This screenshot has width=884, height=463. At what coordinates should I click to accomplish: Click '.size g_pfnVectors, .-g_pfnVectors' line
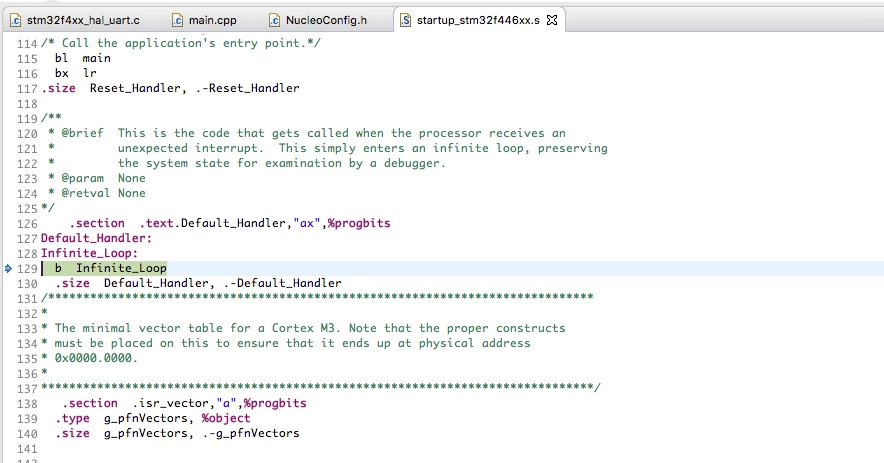(178, 434)
